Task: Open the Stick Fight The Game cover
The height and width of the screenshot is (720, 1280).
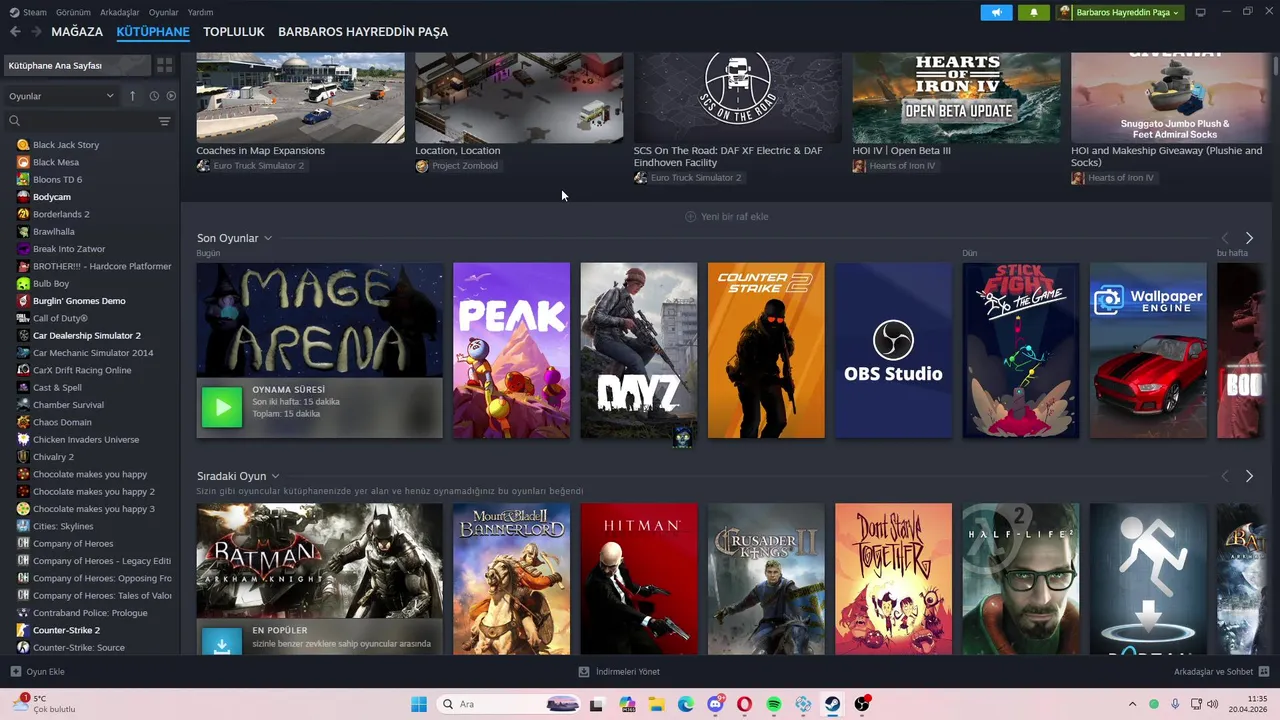Action: pos(1021,350)
